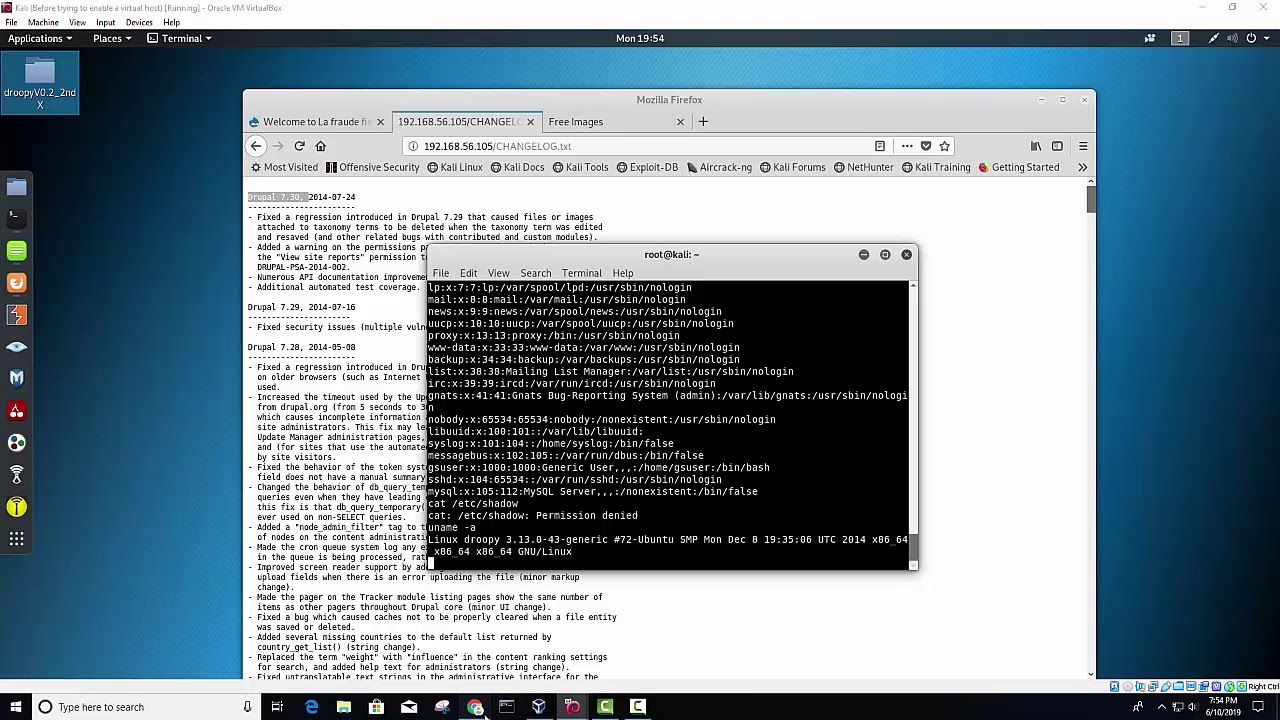The width and height of the screenshot is (1280, 720).
Task: Toggle reader view in address bar
Action: click(880, 146)
